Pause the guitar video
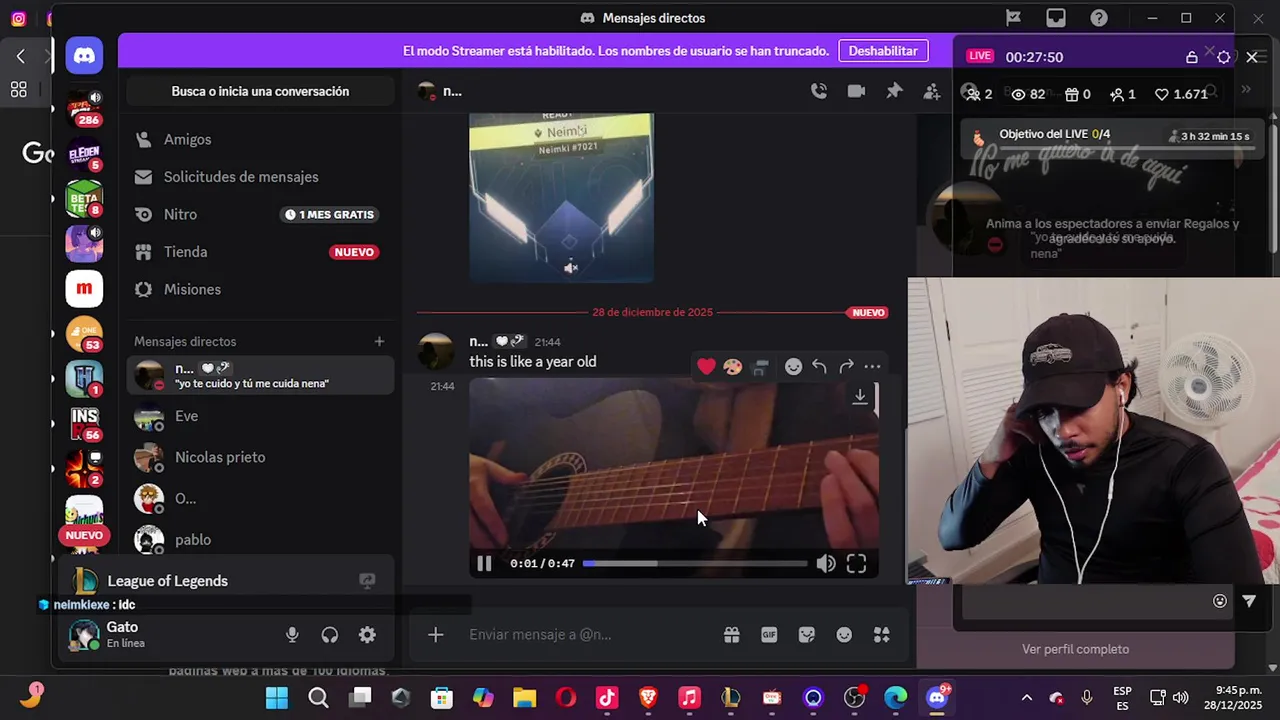This screenshot has height=720, width=1280. pos(484,564)
